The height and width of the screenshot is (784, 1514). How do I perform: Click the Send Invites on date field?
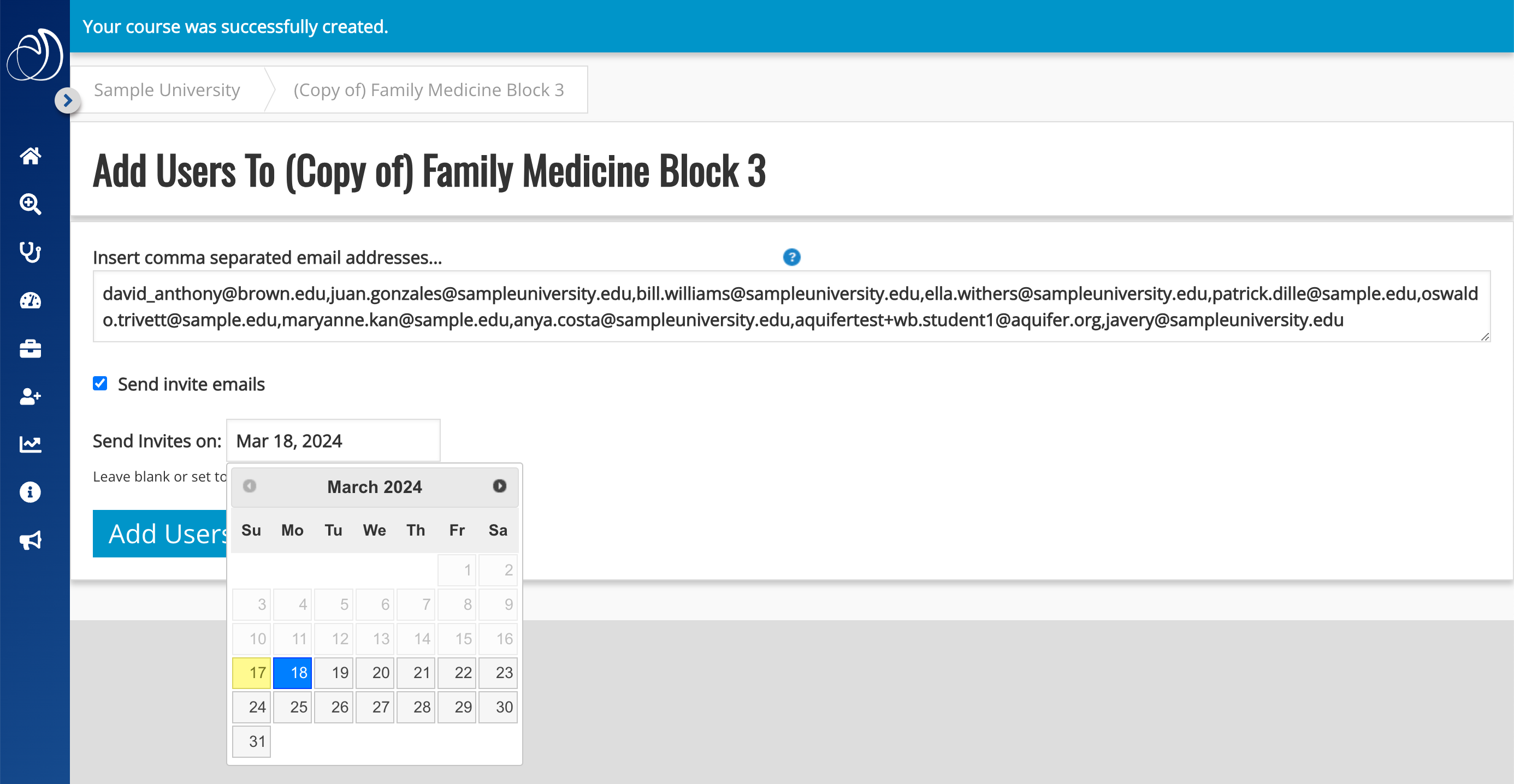coord(333,441)
